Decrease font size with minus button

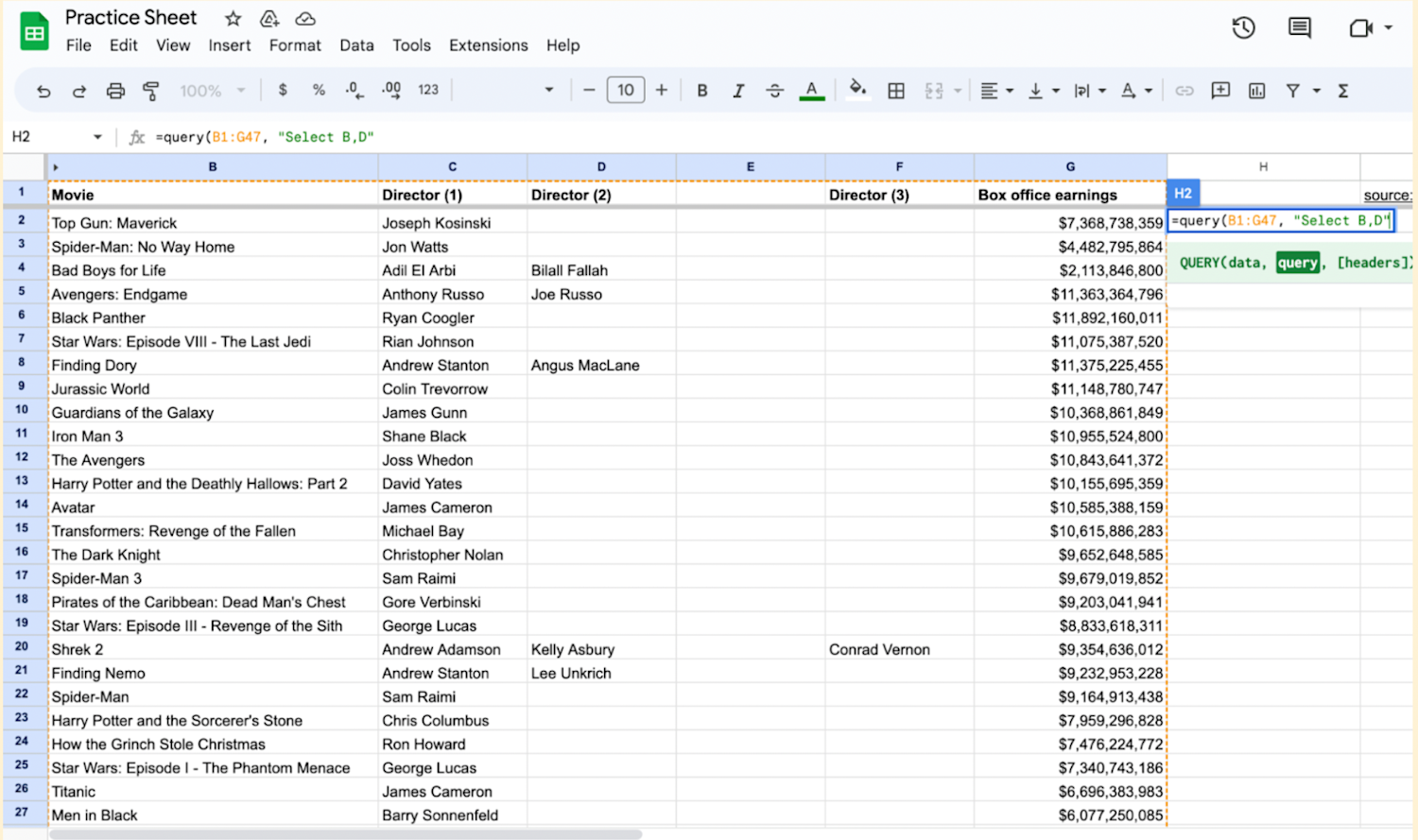(x=589, y=90)
